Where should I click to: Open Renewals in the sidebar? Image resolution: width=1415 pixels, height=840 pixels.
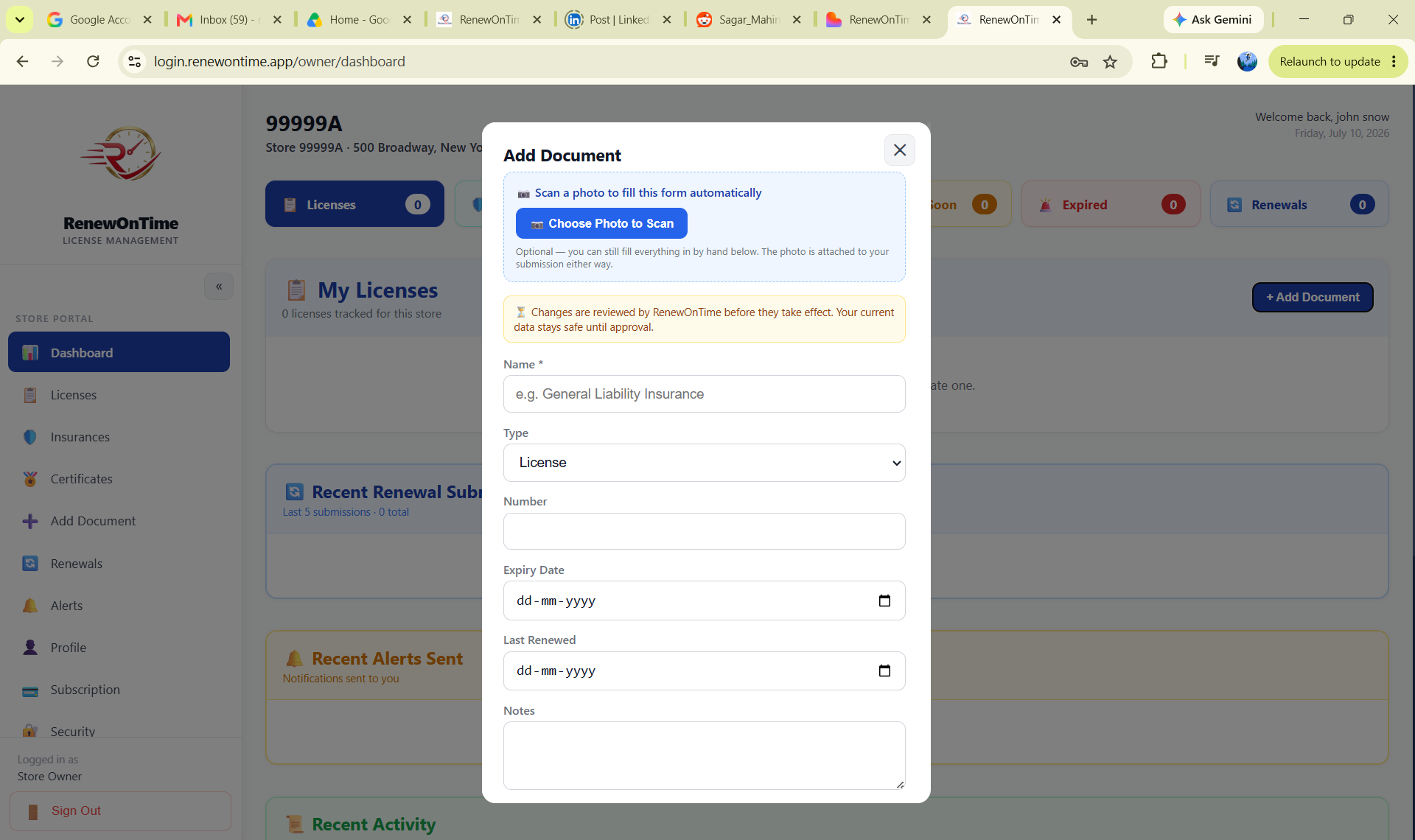click(119, 564)
